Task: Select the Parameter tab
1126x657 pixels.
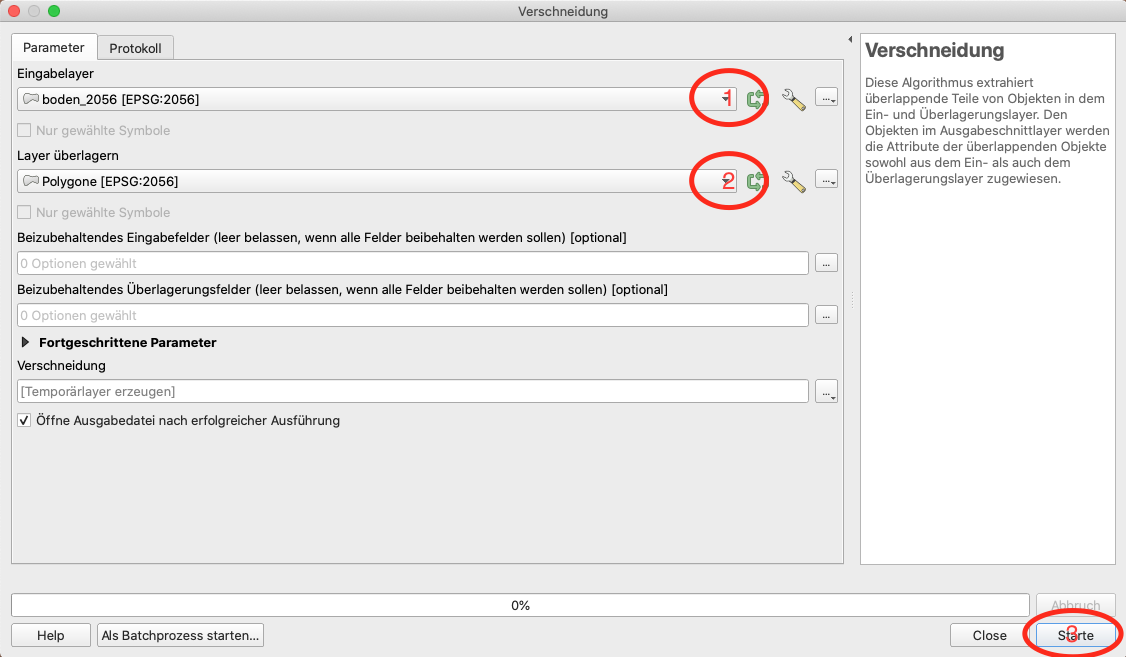Action: tap(54, 47)
